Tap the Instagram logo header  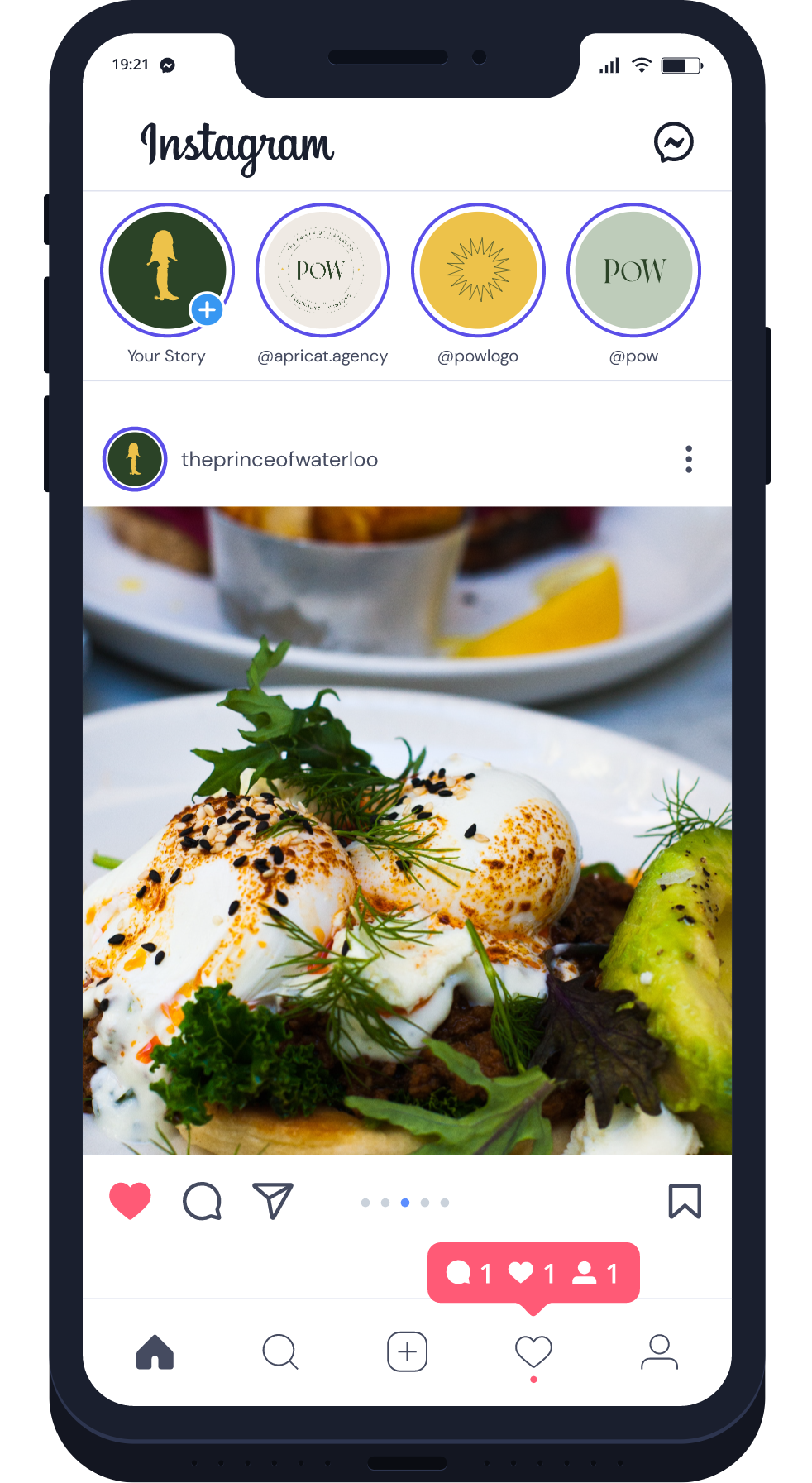237,146
